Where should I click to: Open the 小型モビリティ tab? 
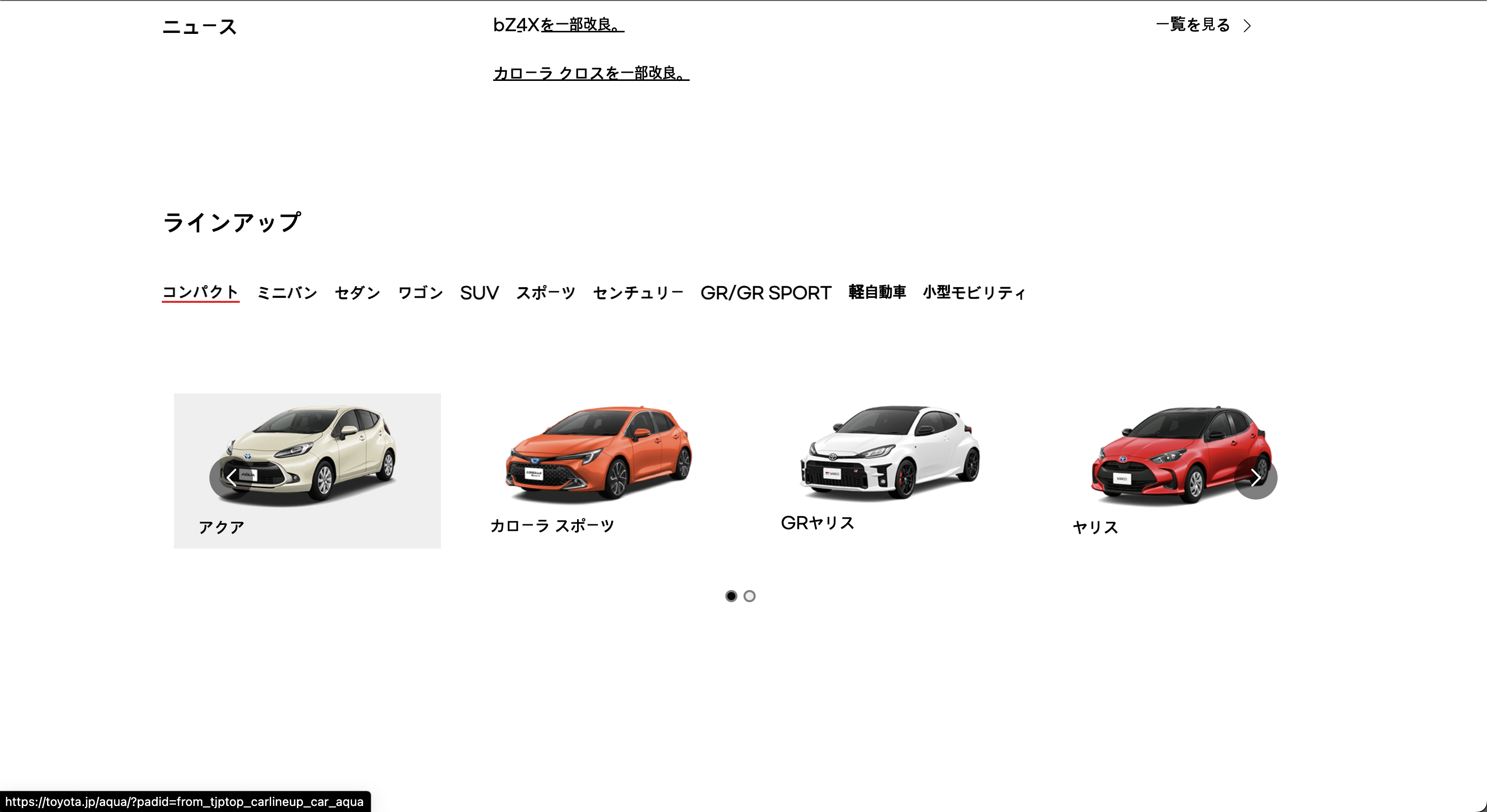click(974, 293)
